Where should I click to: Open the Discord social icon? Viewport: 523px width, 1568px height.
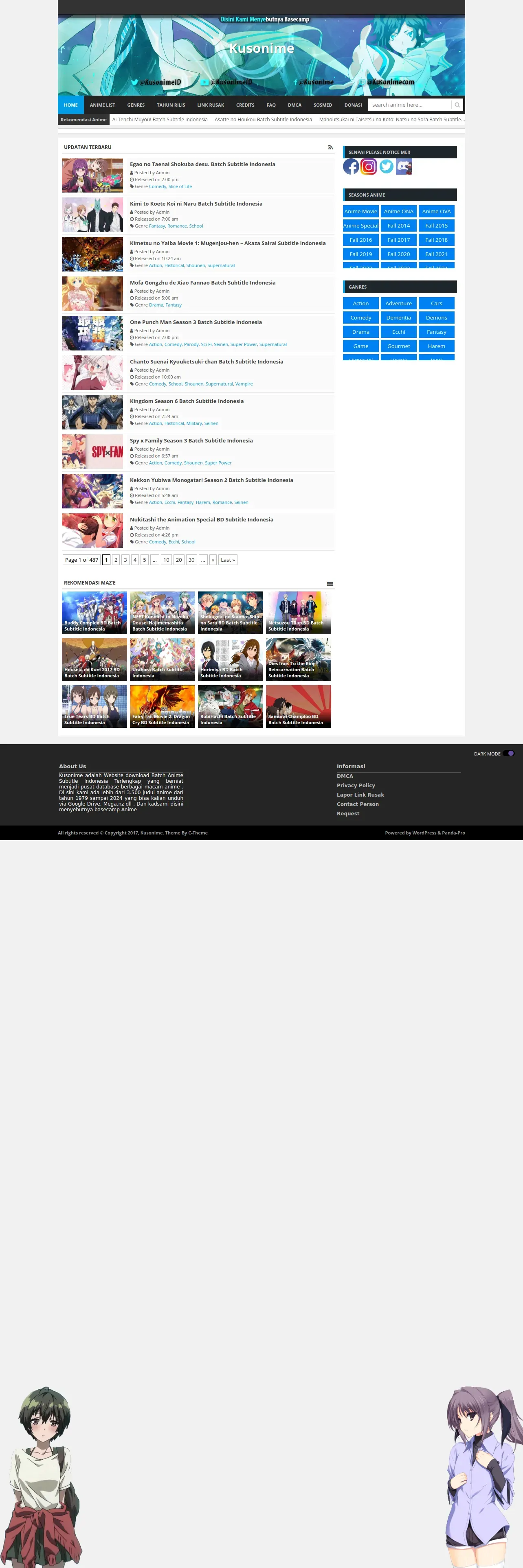pyautogui.click(x=404, y=166)
